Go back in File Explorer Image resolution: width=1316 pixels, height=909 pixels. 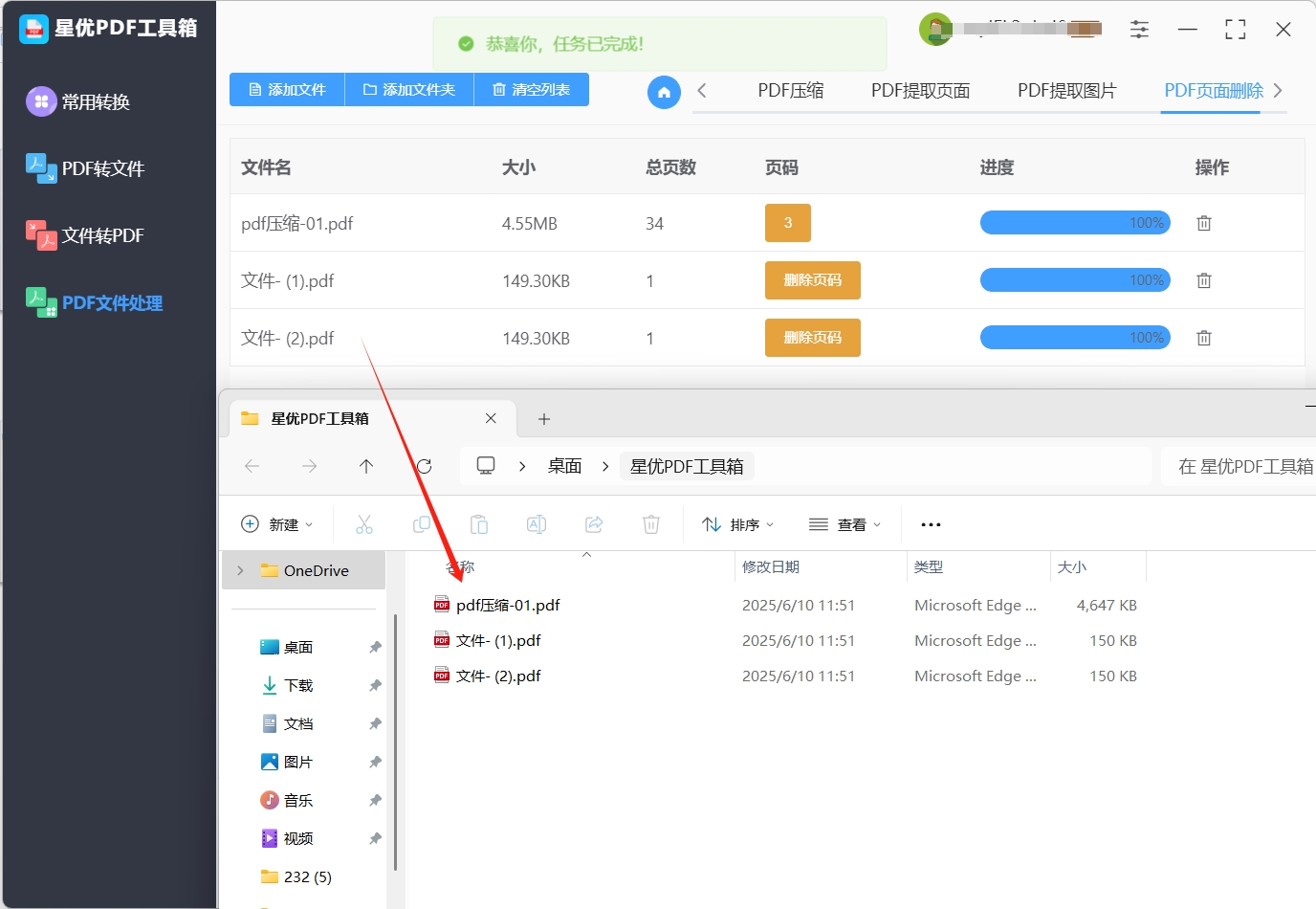coord(252,466)
